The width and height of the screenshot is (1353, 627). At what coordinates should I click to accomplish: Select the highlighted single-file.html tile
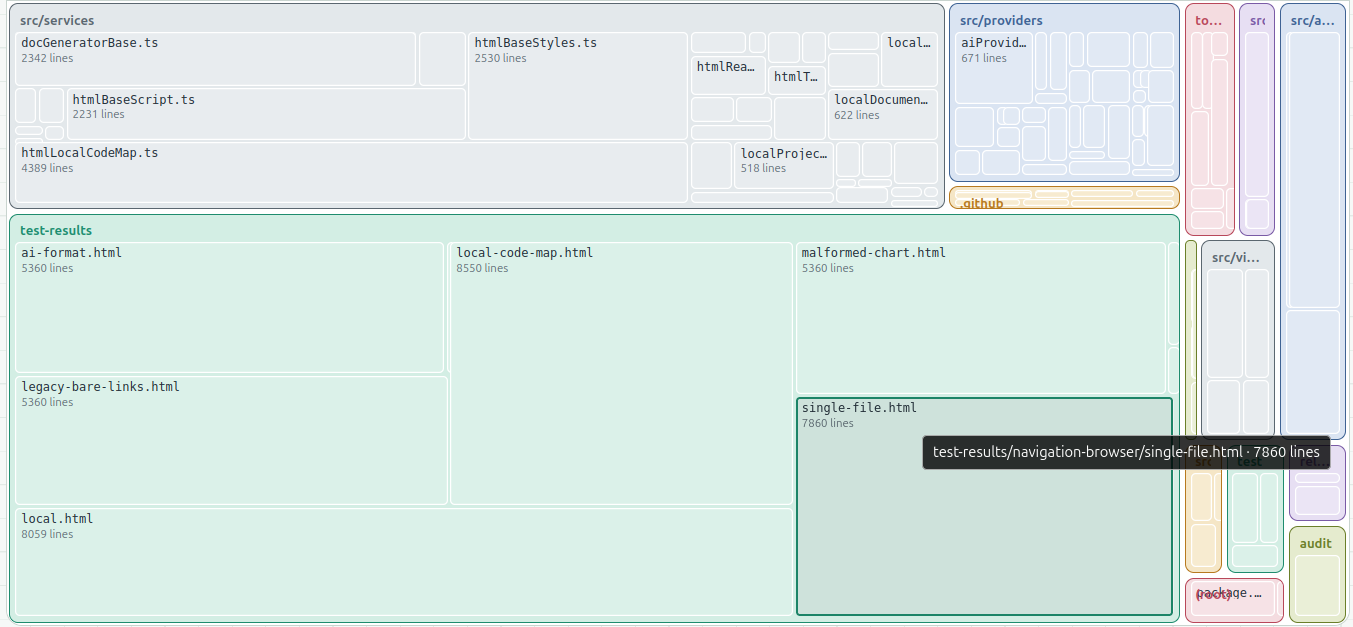pos(984,506)
